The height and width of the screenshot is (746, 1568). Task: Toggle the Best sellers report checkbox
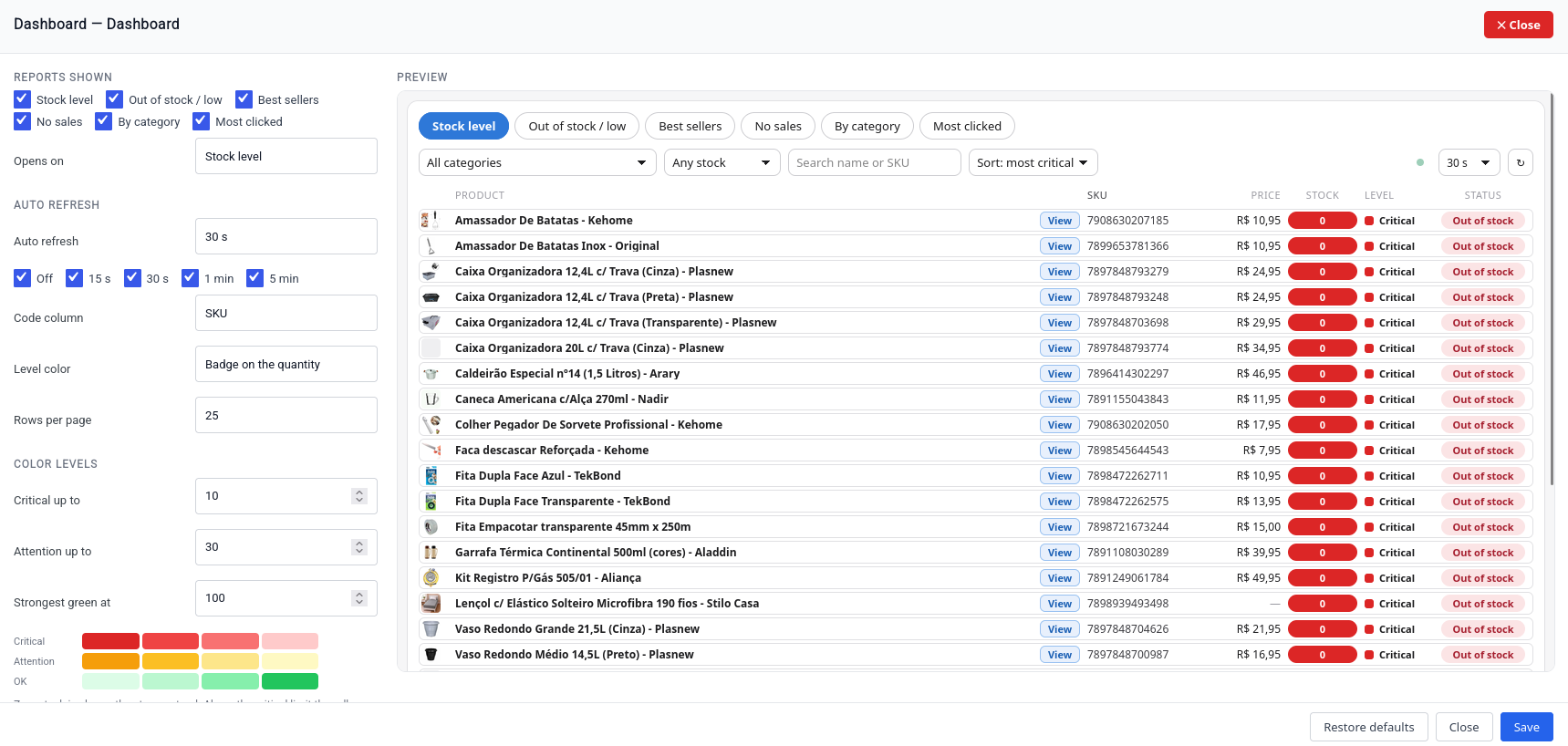[244, 99]
